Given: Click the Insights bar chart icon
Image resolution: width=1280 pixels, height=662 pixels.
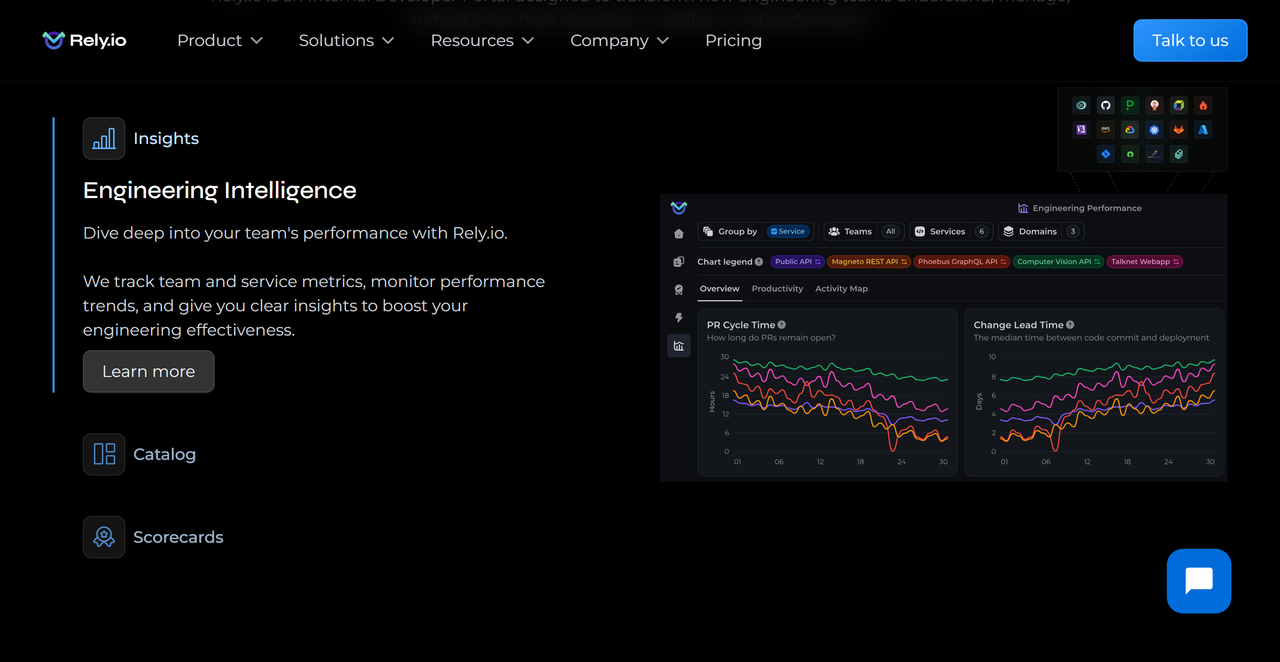Looking at the screenshot, I should [x=104, y=139].
